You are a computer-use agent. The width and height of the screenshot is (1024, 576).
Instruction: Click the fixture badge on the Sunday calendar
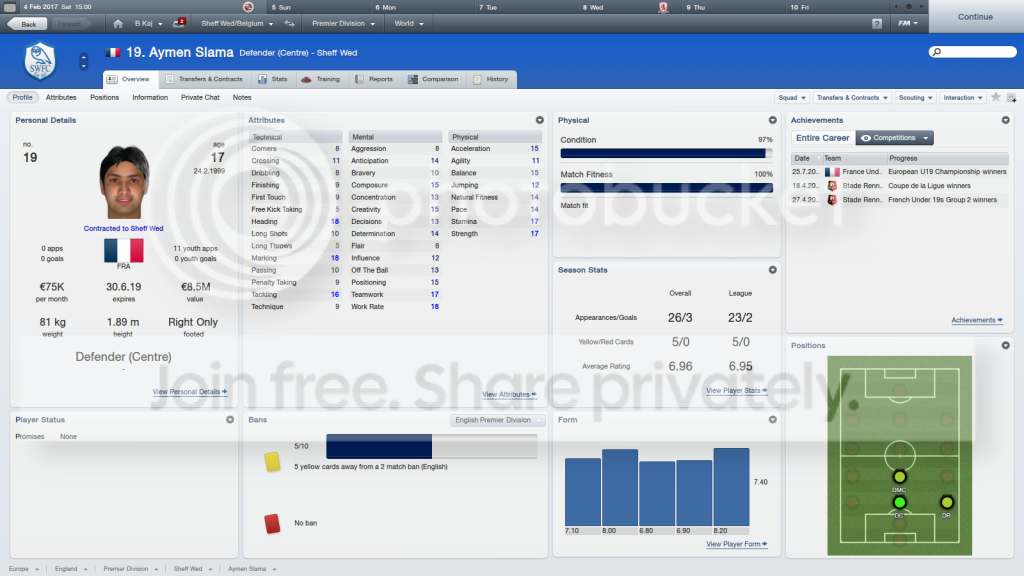tap(248, 7)
